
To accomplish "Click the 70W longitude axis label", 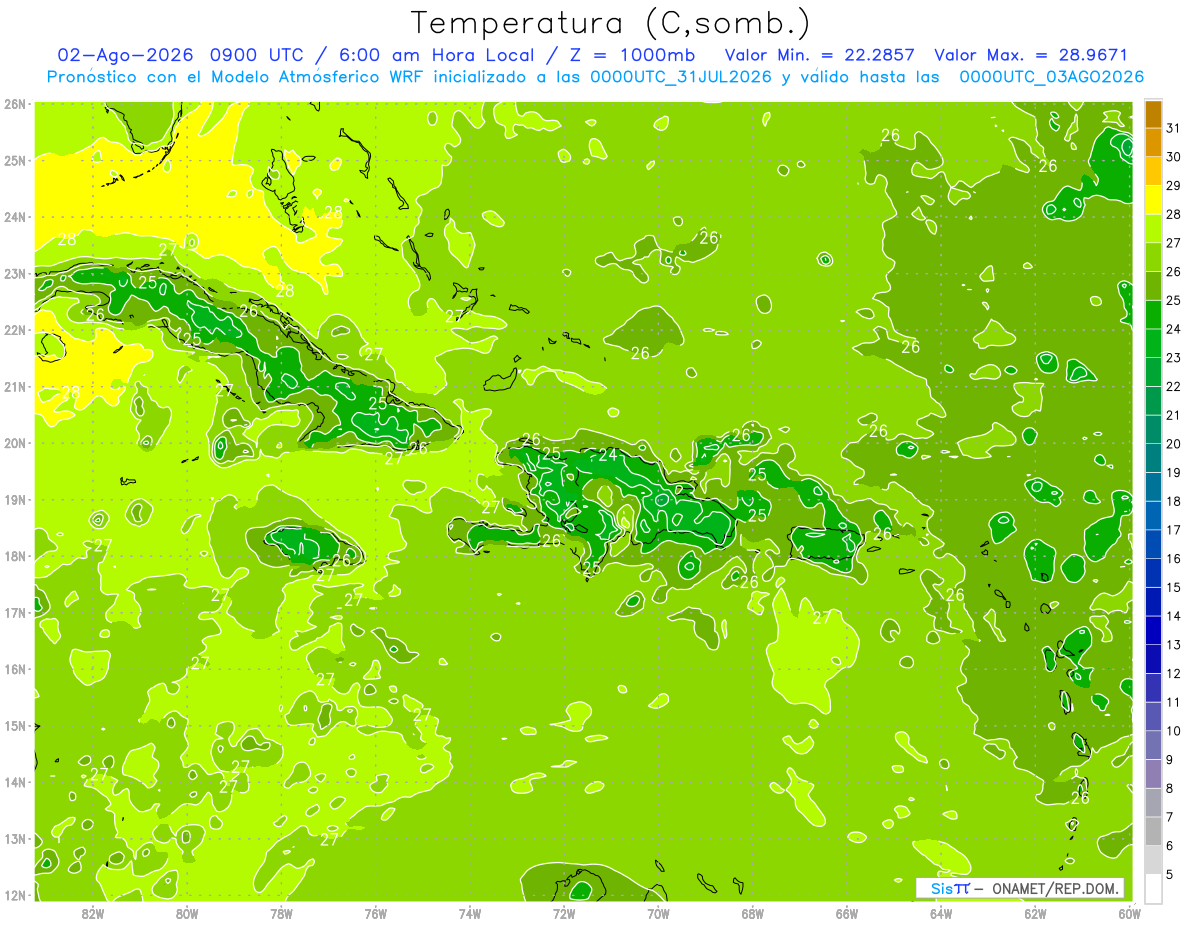I will click(658, 913).
